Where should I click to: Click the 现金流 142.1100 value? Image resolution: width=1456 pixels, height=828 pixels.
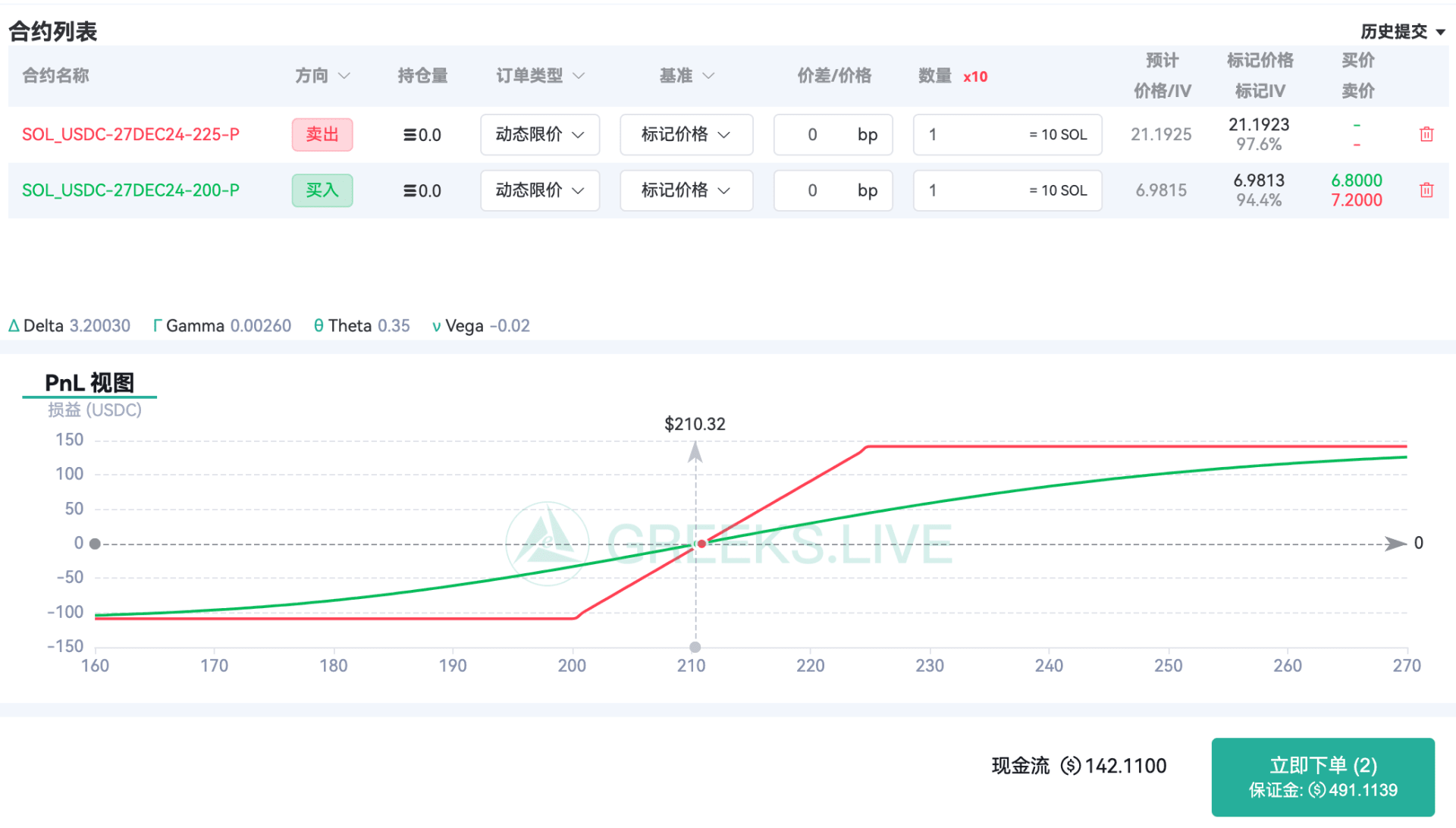click(1125, 766)
